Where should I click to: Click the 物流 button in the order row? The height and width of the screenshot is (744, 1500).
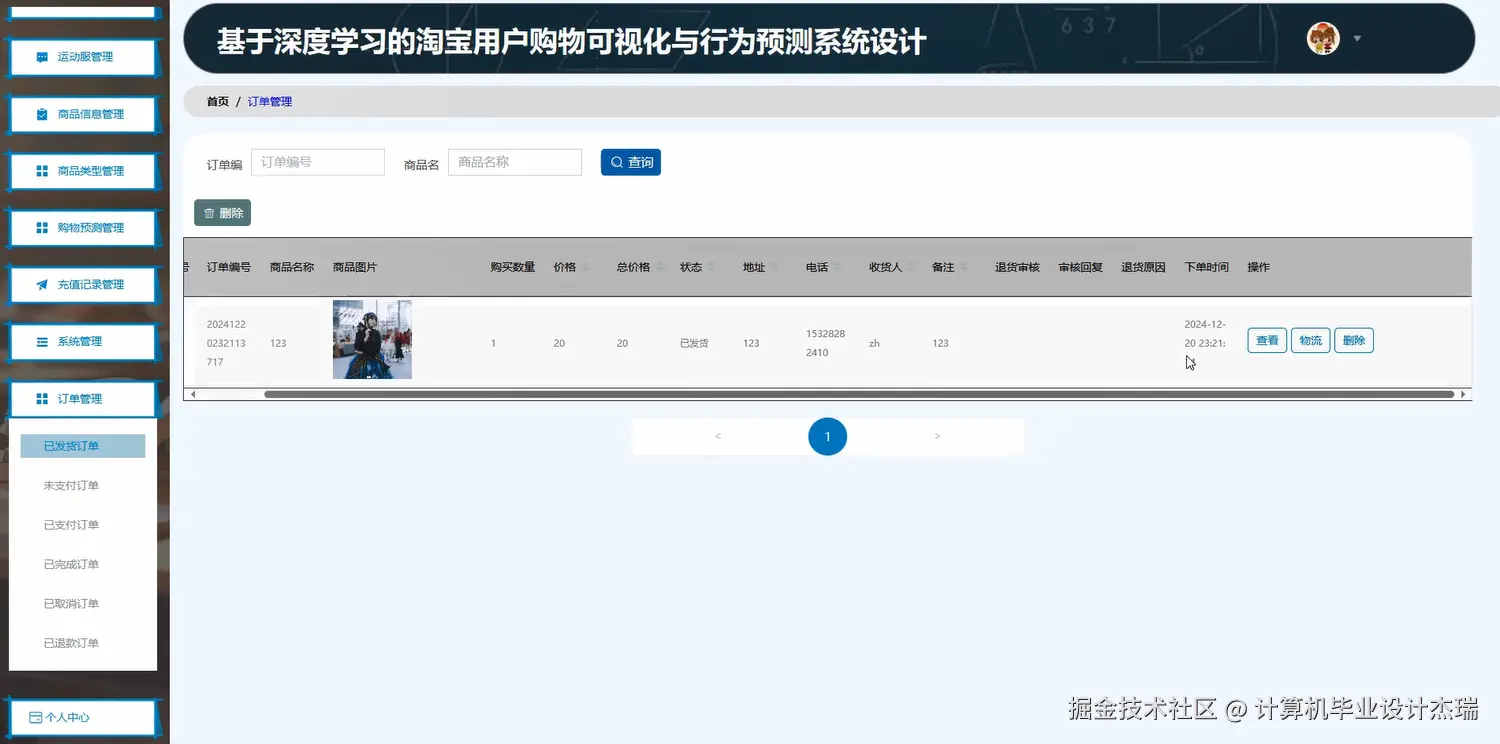[1310, 340]
